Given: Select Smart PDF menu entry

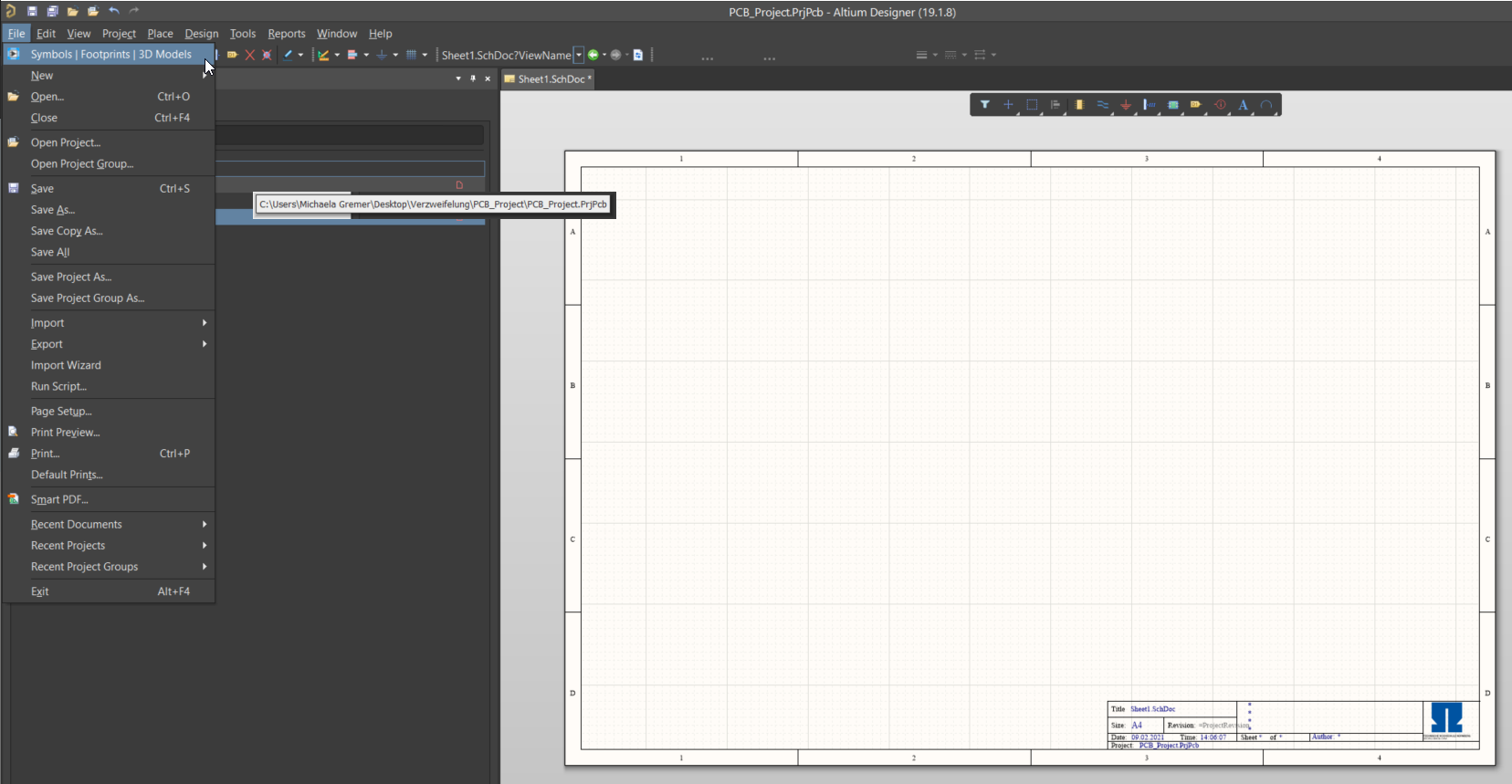Looking at the screenshot, I should pyautogui.click(x=59, y=499).
